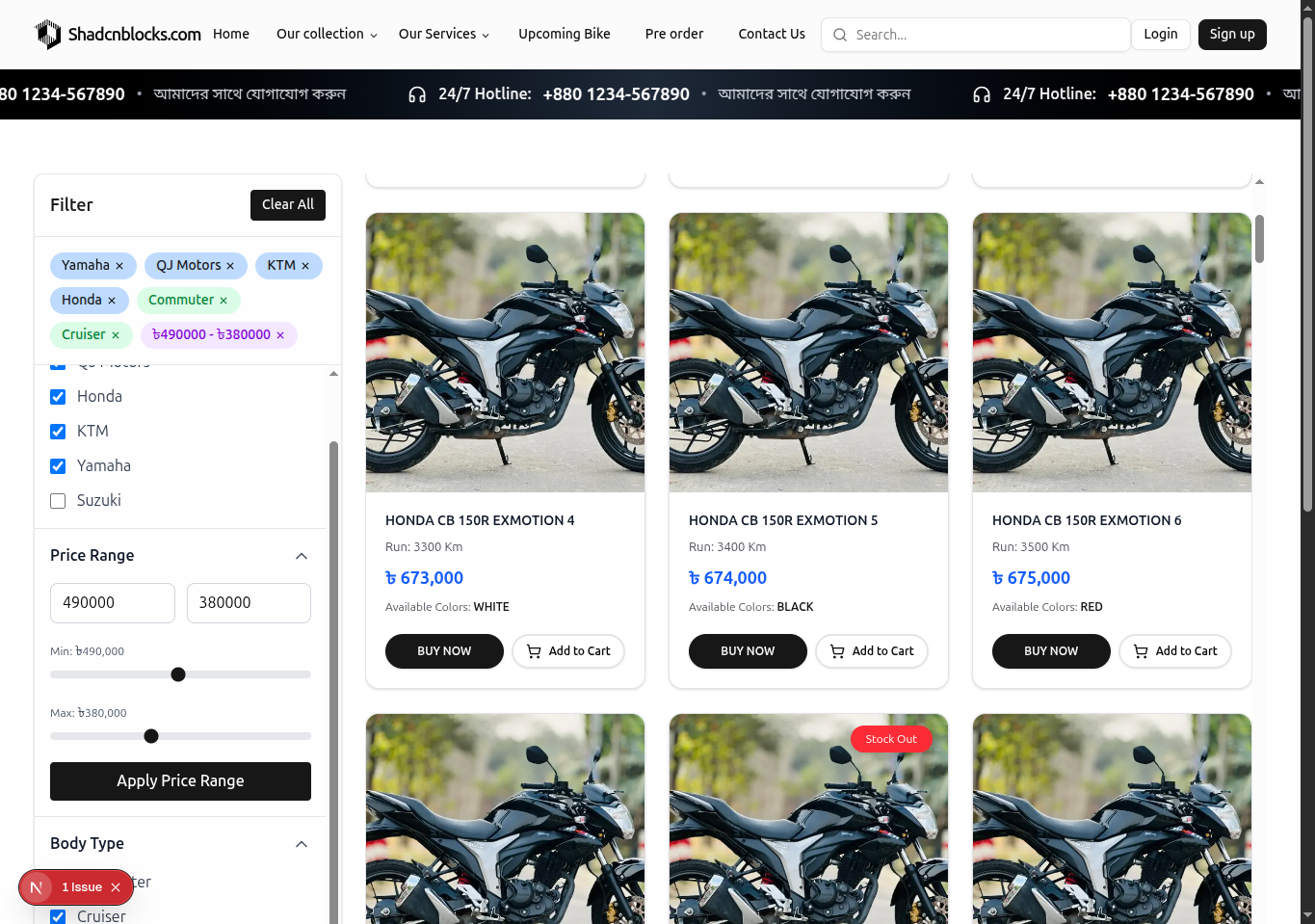Click the cart icon for EXMOTION 5
Viewport: 1315px width, 924px height.
point(837,651)
